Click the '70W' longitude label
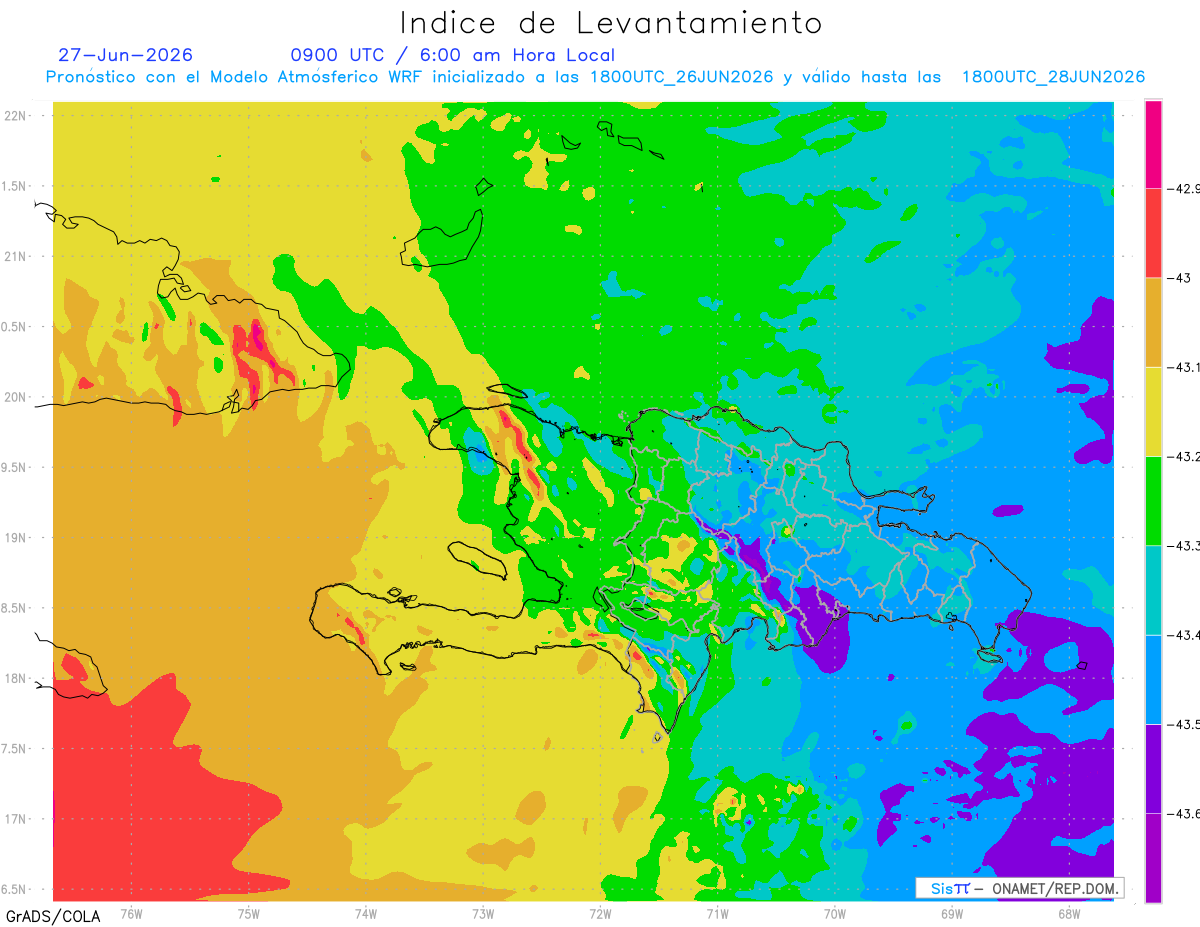The width and height of the screenshot is (1200, 927). point(834,913)
